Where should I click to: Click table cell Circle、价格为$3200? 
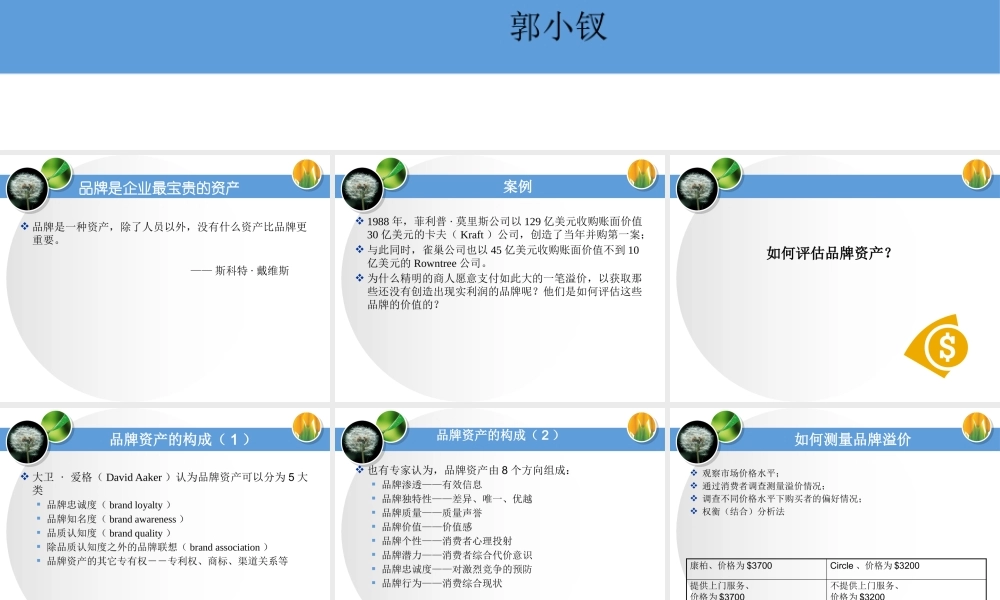[x=906, y=569]
